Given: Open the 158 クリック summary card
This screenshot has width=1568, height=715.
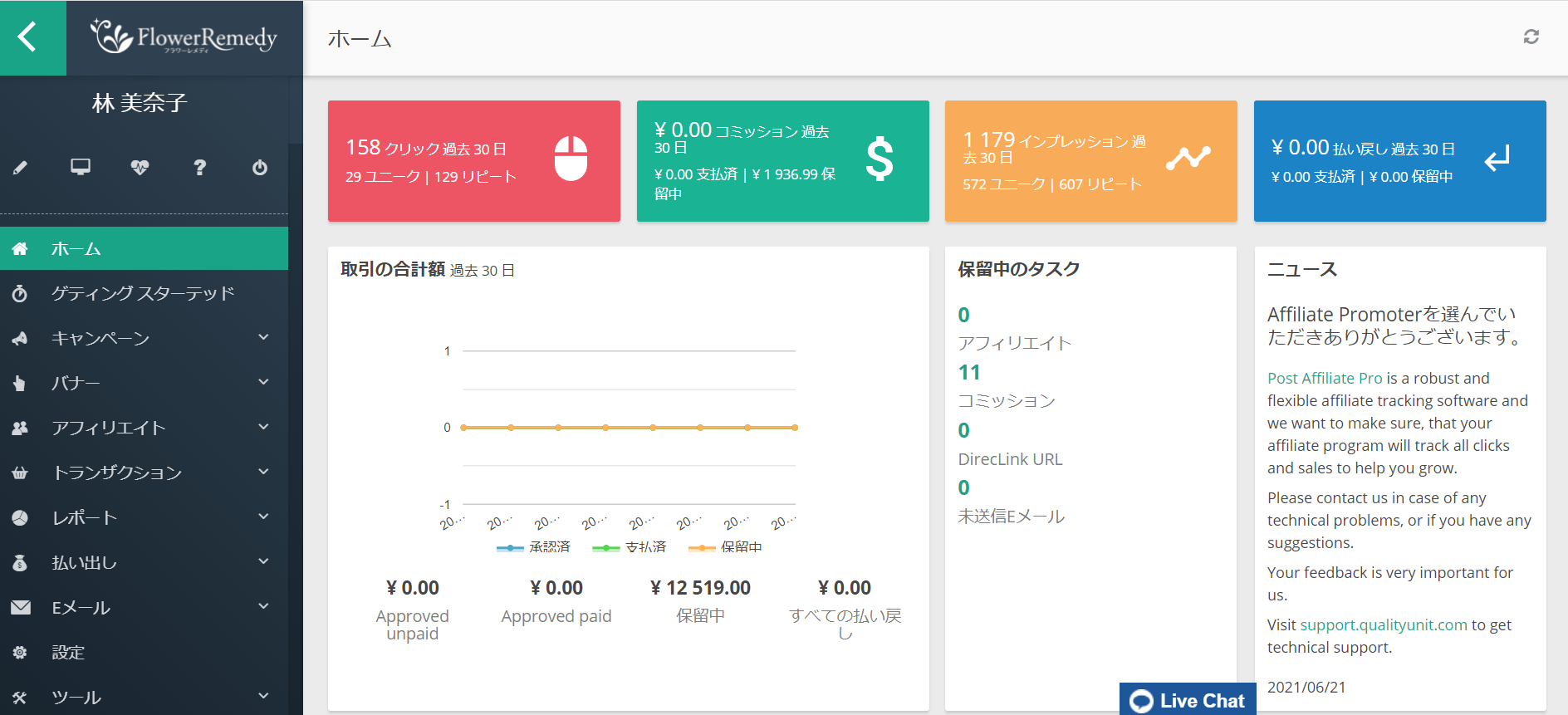Looking at the screenshot, I should coord(474,161).
